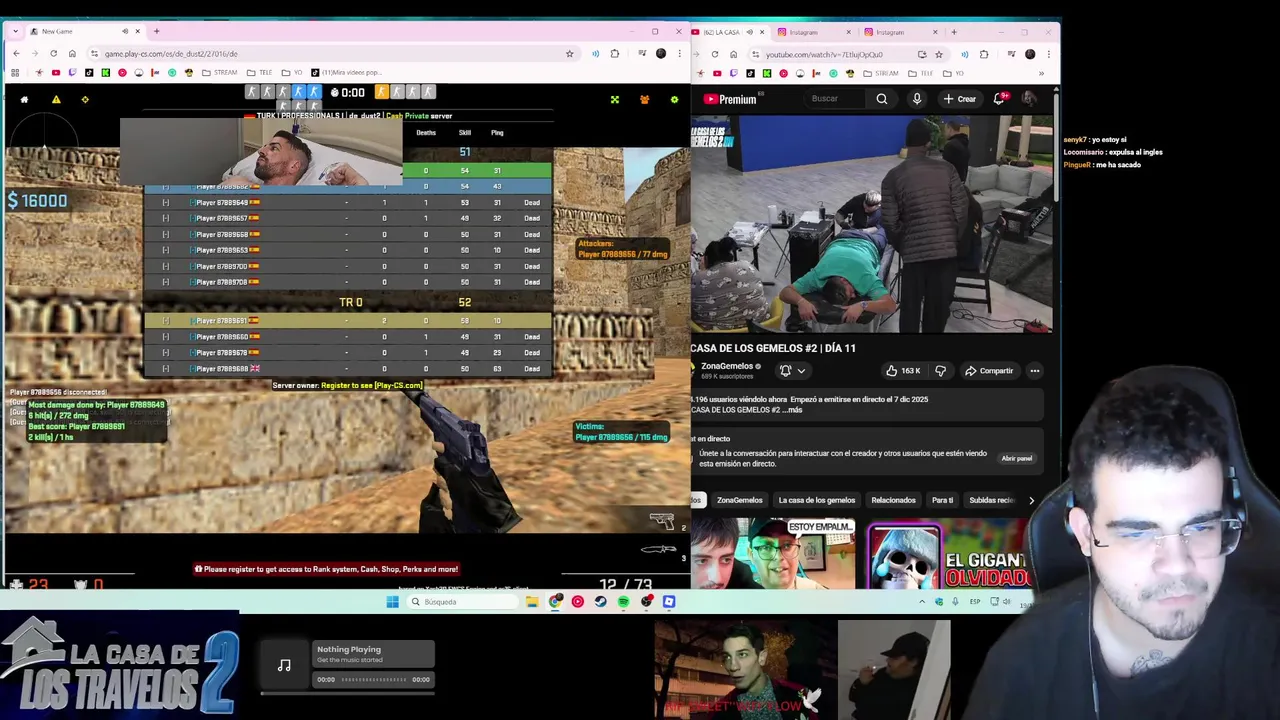Open the orange players icon in game toolbar
Image resolution: width=1280 pixels, height=720 pixels.
point(644,99)
